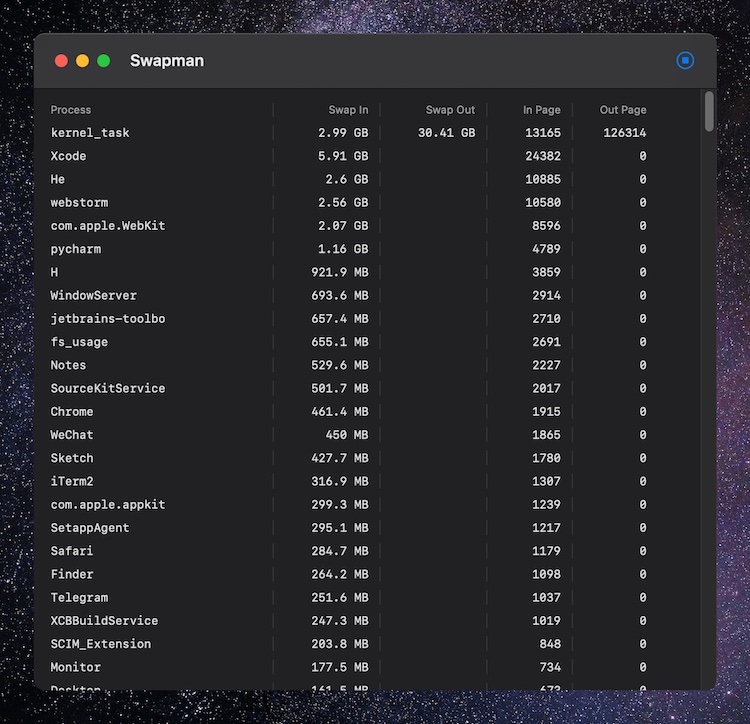Click the Process column header
750x724 pixels.
click(x=71, y=110)
